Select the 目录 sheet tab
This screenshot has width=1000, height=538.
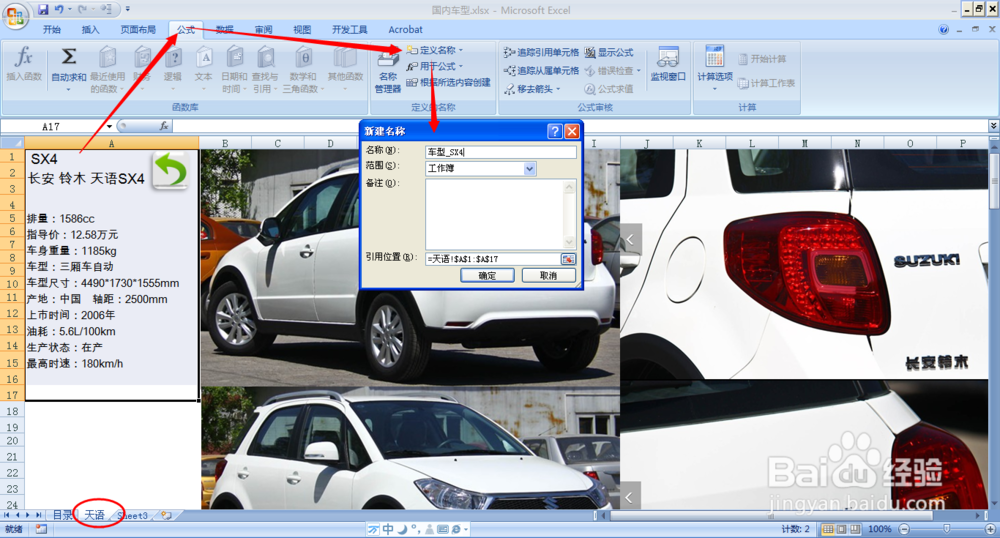click(x=62, y=515)
